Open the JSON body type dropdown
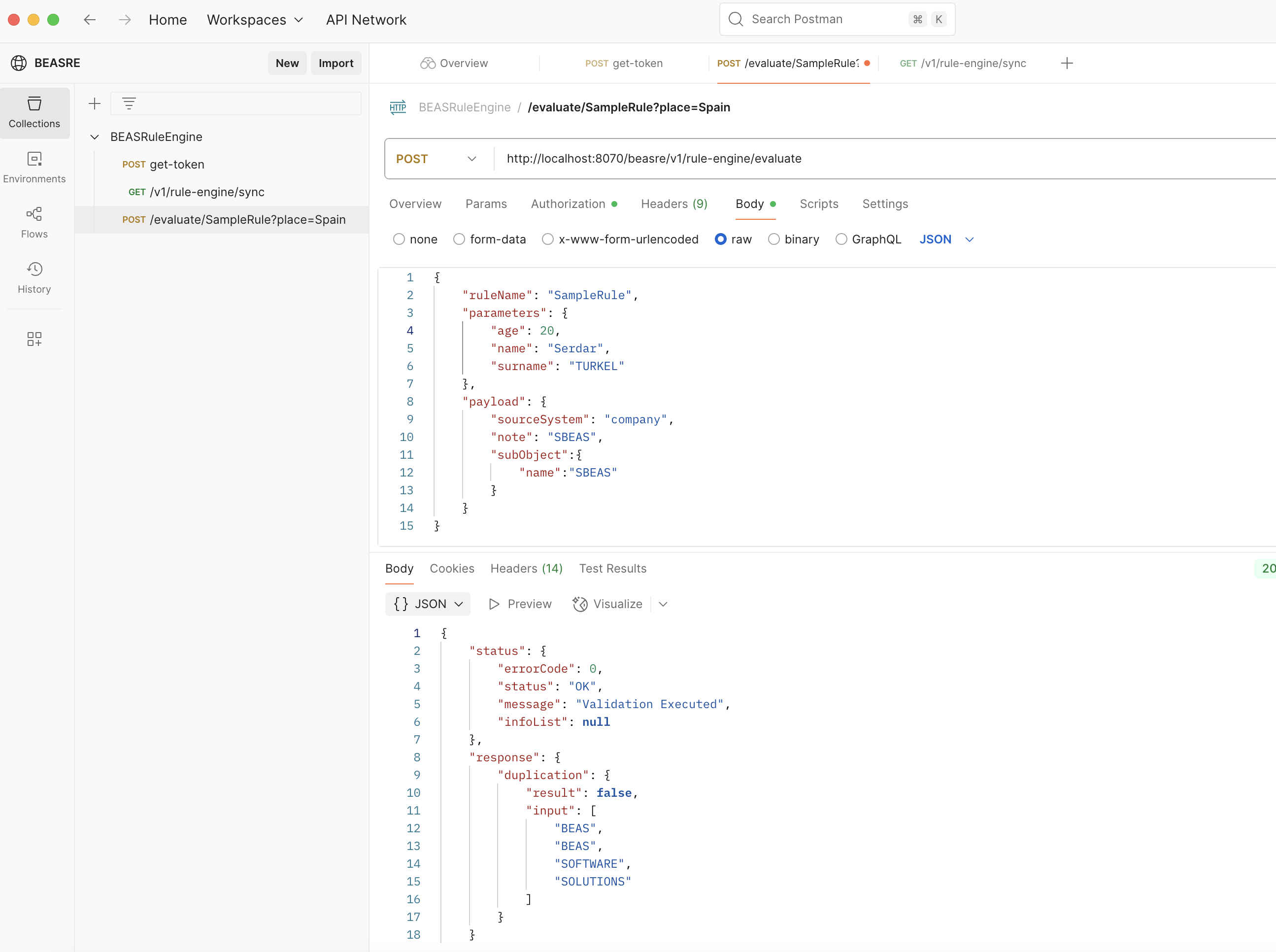Image resolution: width=1276 pixels, height=952 pixels. pyautogui.click(x=946, y=239)
